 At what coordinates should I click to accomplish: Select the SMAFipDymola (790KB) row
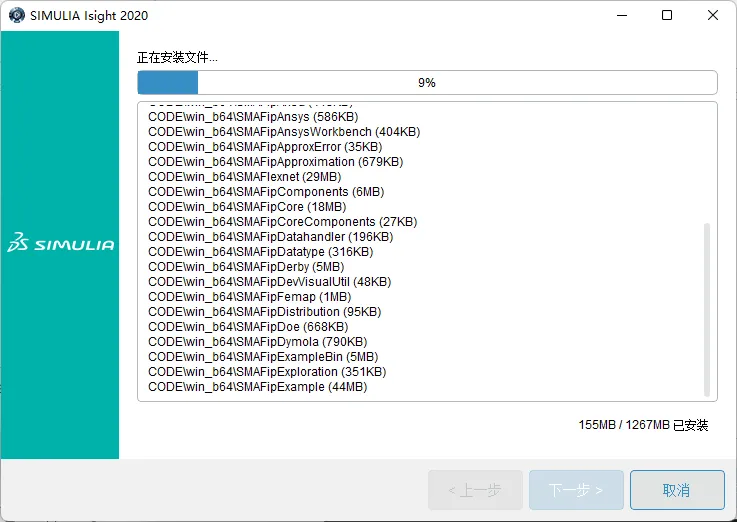pyautogui.click(x=258, y=342)
